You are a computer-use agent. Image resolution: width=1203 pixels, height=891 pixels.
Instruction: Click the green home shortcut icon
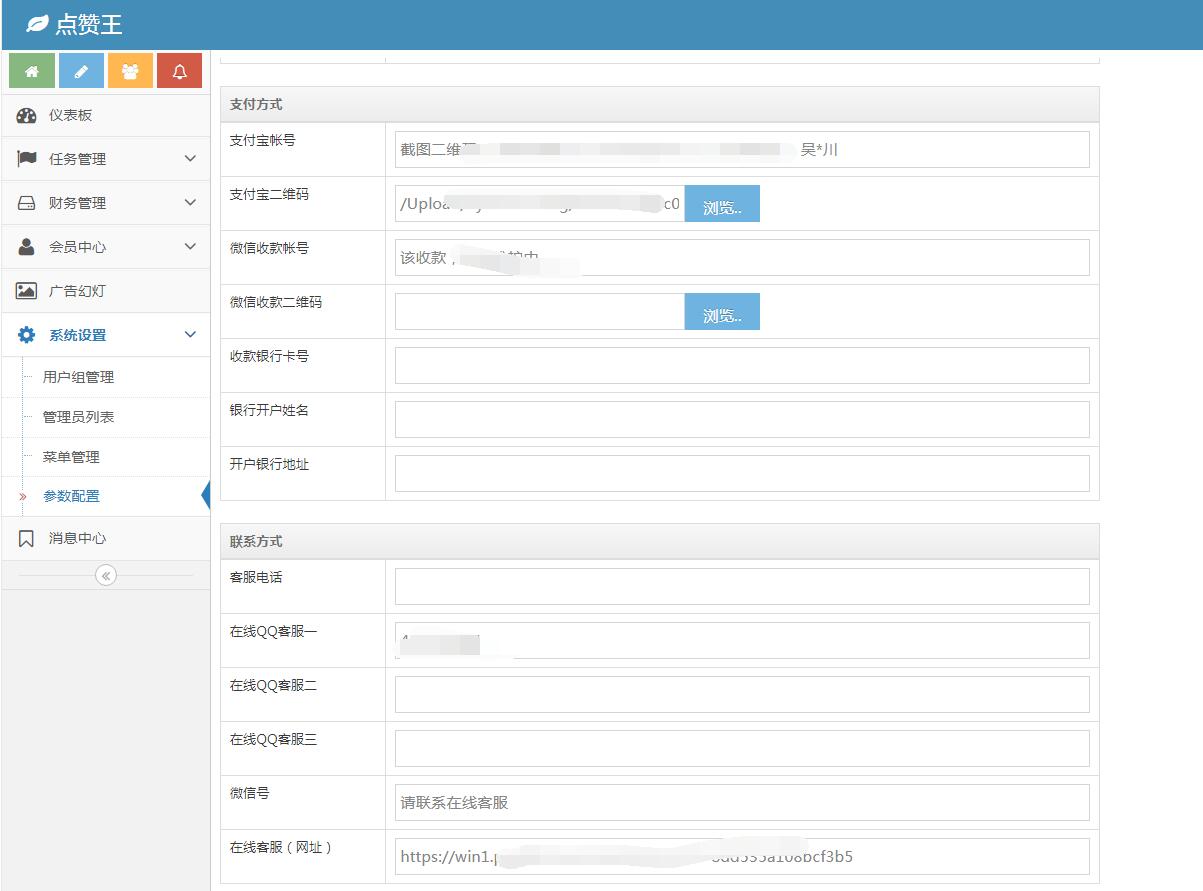pos(32,71)
